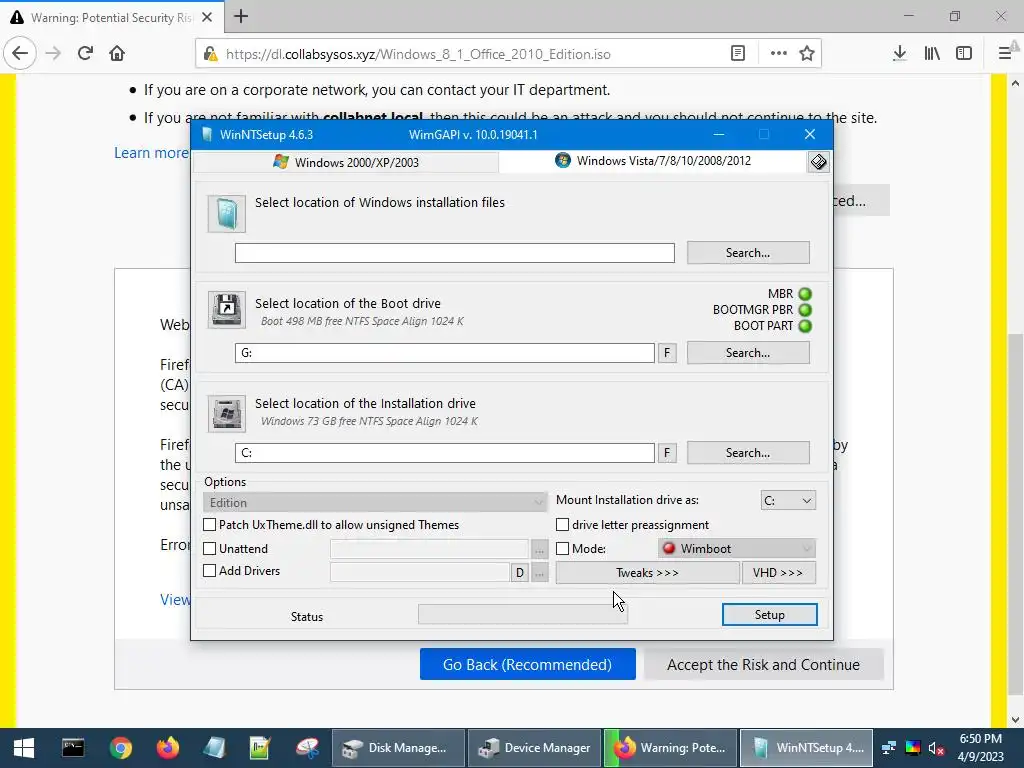Switch to Windows 2000/XP/2003 tab
The height and width of the screenshot is (768, 1024).
coord(346,162)
